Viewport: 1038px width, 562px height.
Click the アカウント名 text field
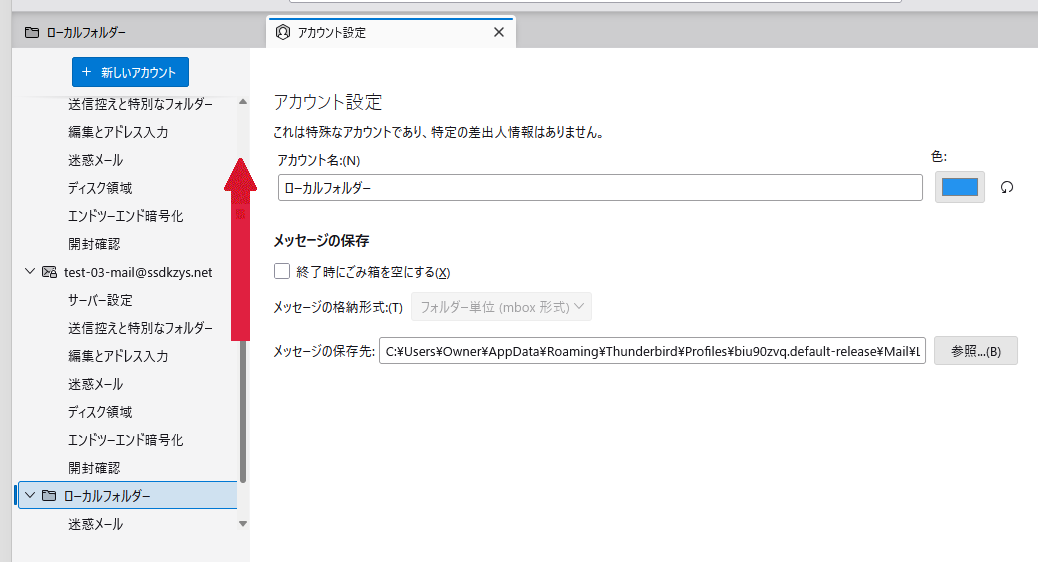pos(600,187)
